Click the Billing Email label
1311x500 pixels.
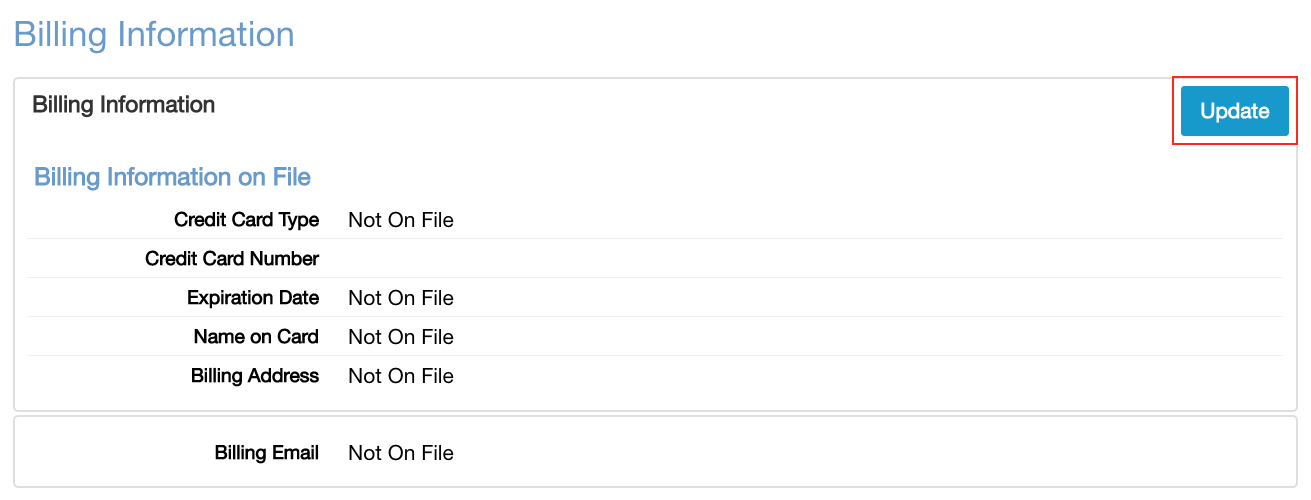pyautogui.click(x=267, y=453)
